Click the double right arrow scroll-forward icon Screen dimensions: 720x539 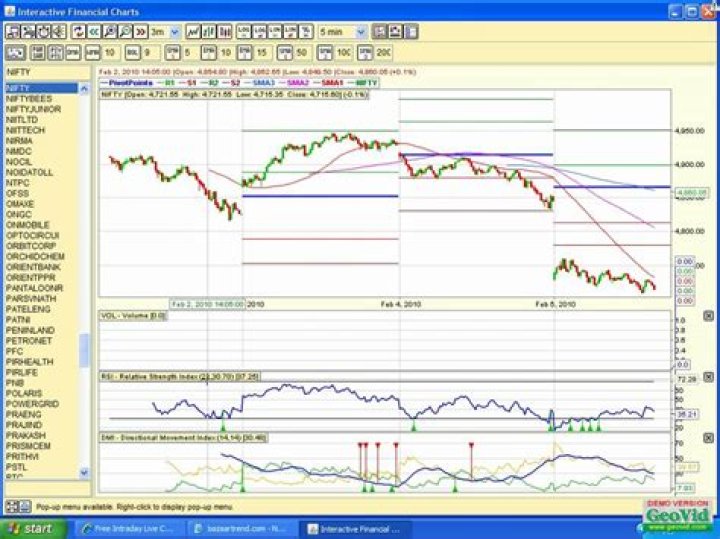coord(141,32)
